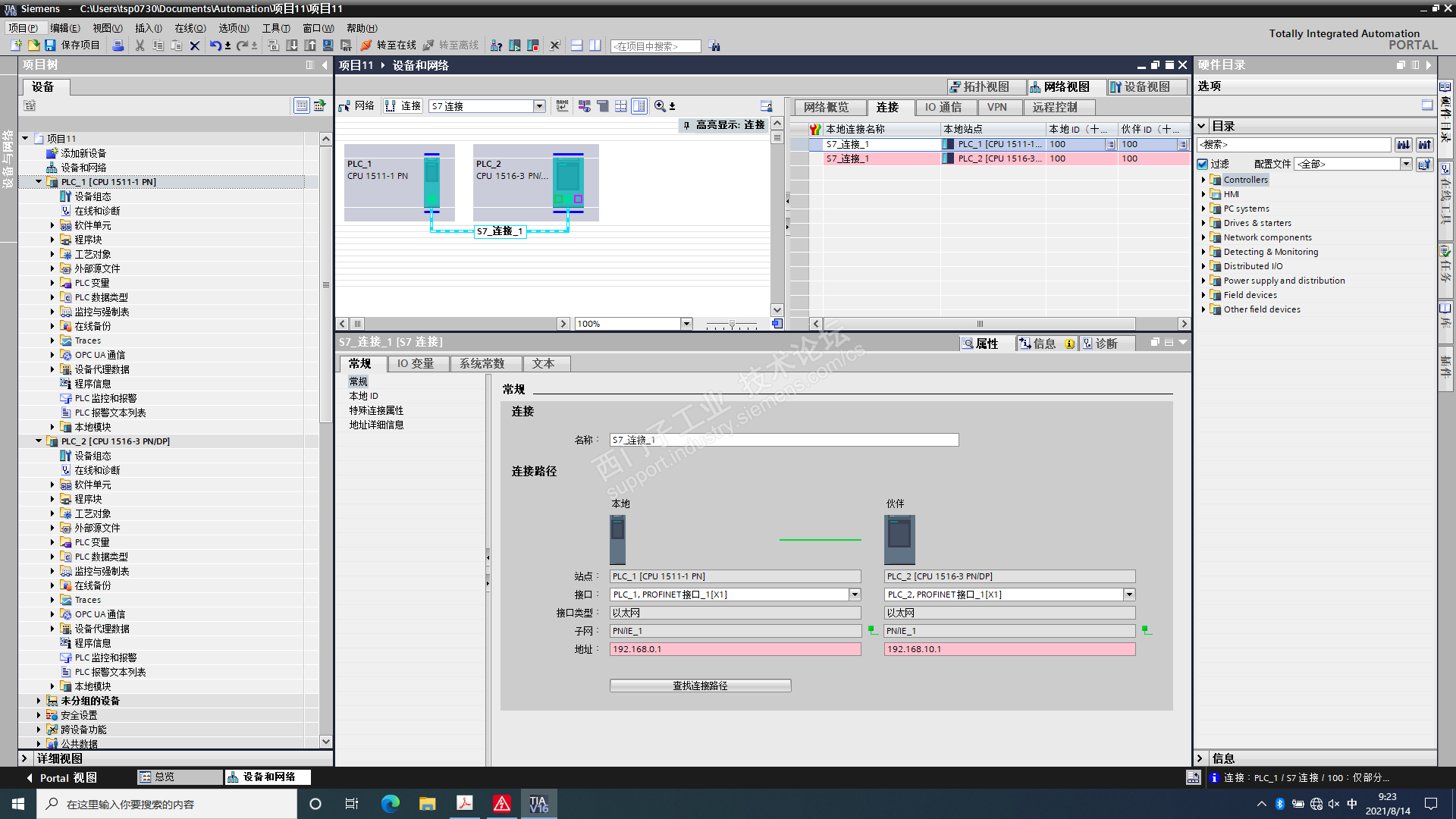Open the S7 连接 connection type dropdown
This screenshot has height=819, width=1456.
point(539,106)
